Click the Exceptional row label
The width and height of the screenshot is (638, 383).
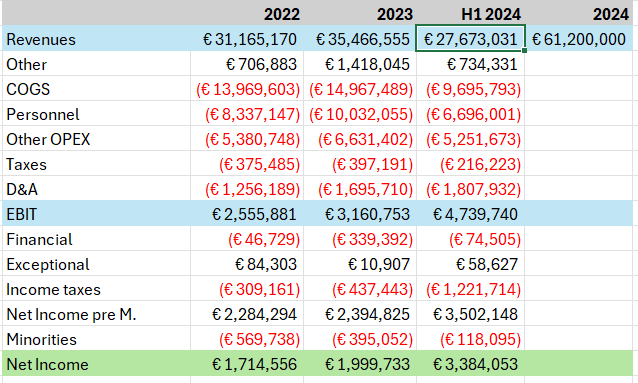pyautogui.click(x=48, y=265)
